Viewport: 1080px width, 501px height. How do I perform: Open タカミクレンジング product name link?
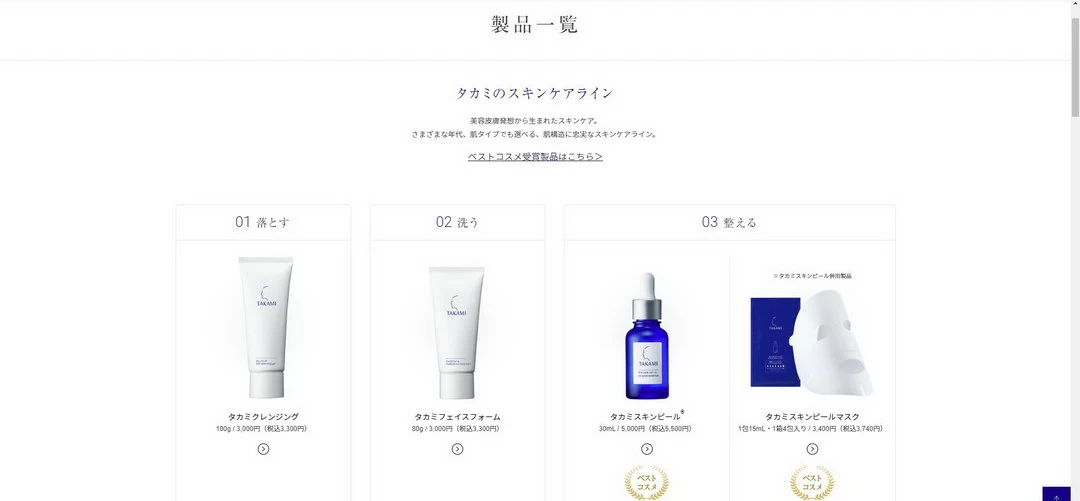(x=263, y=417)
